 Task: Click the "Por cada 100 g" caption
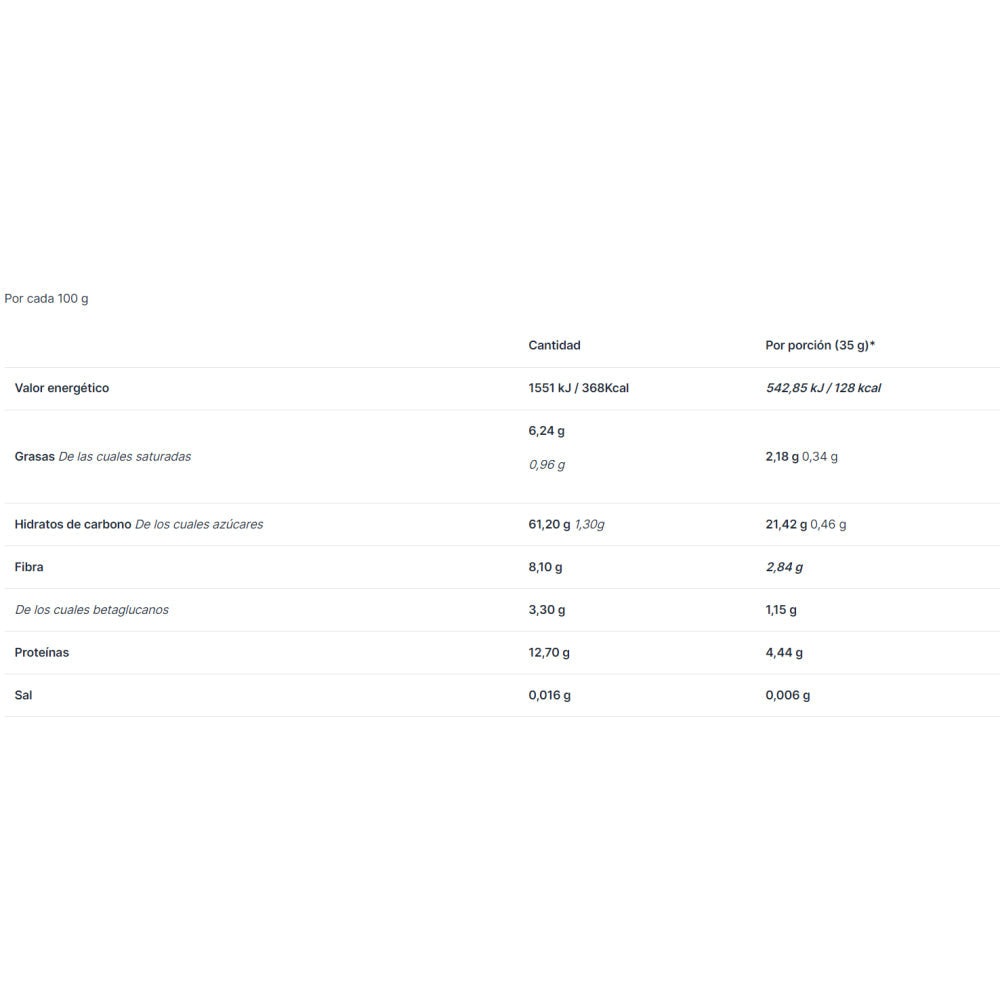46,298
